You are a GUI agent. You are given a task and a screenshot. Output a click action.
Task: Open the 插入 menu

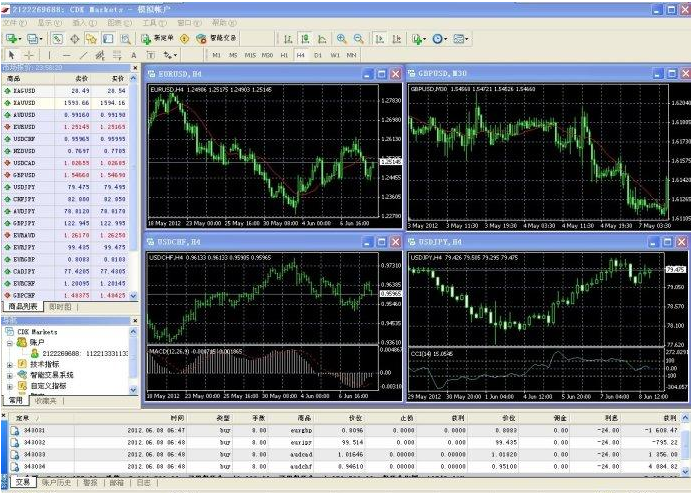tap(84, 23)
